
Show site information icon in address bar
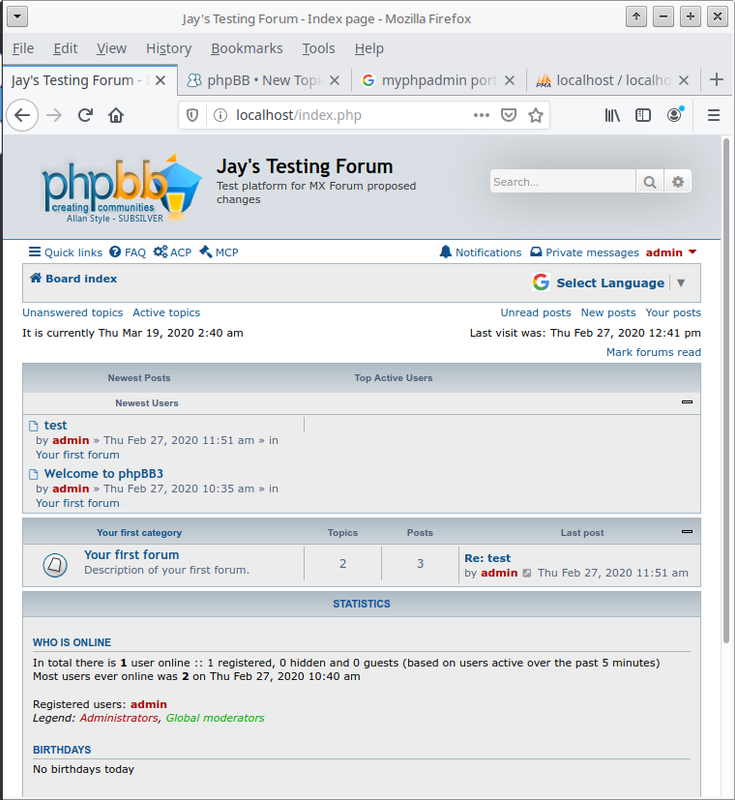220,115
